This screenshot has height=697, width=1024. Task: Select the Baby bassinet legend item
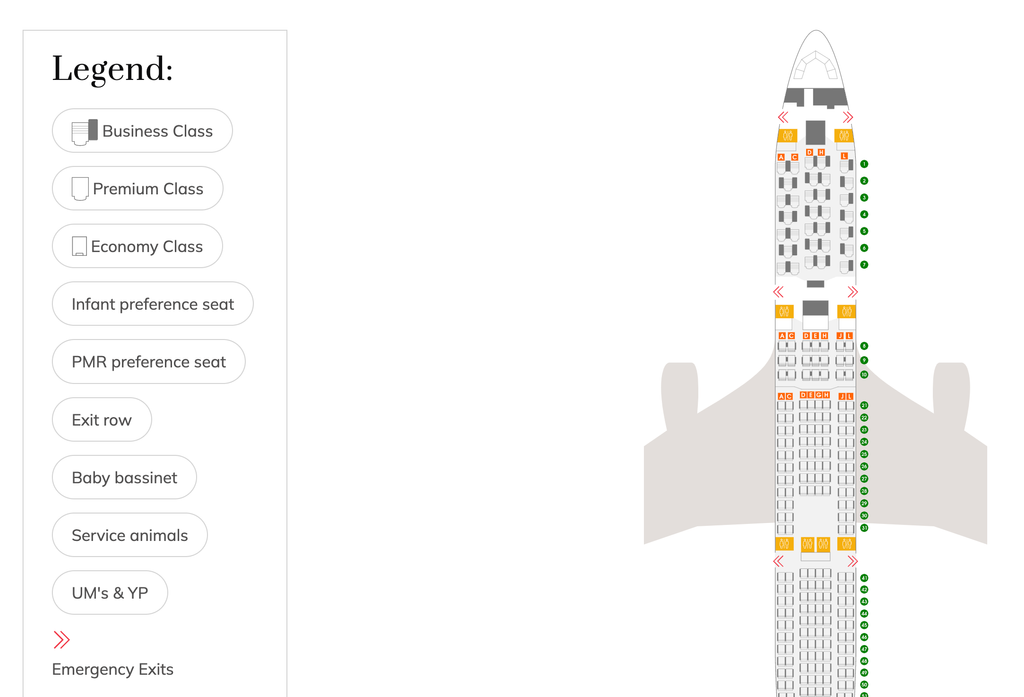tap(124, 477)
